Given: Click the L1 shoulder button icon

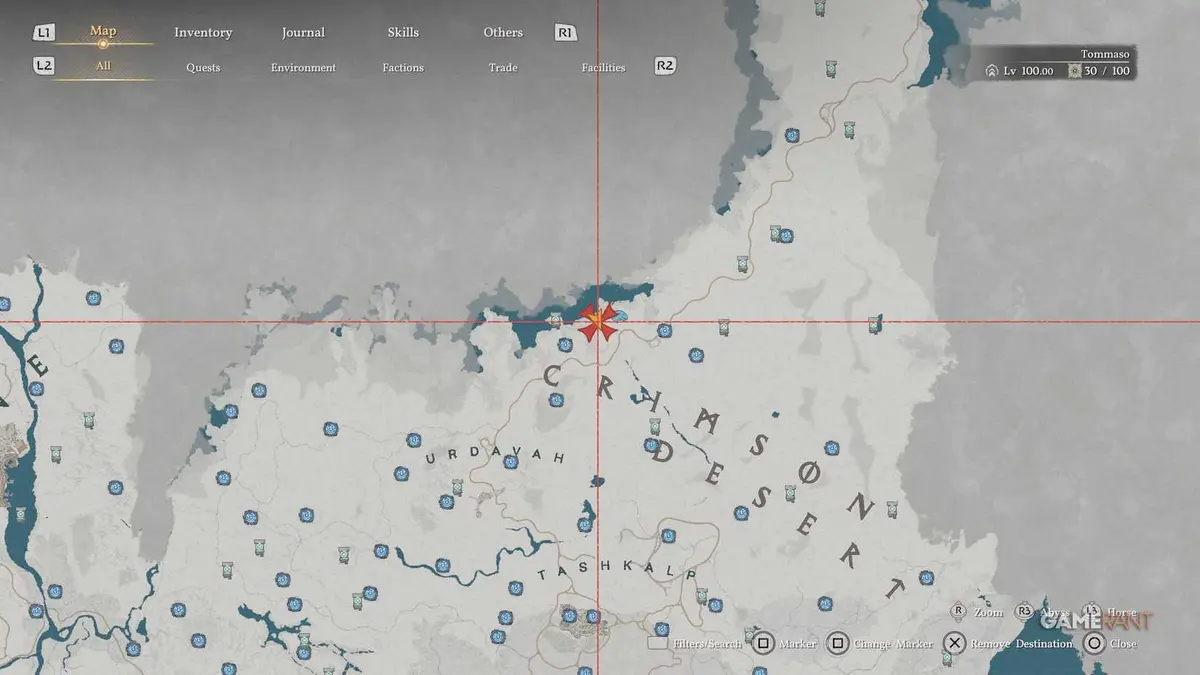Looking at the screenshot, I should [43, 33].
